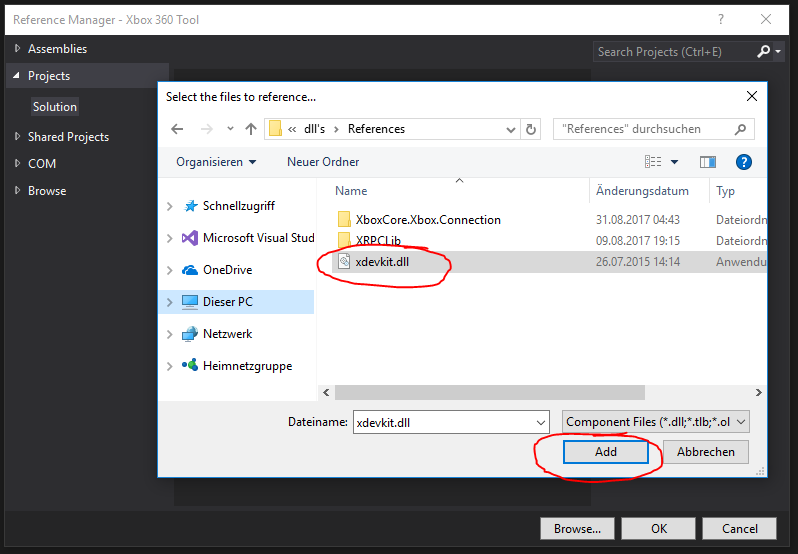
Task: Close the Select files dialog
Action: [x=752, y=96]
